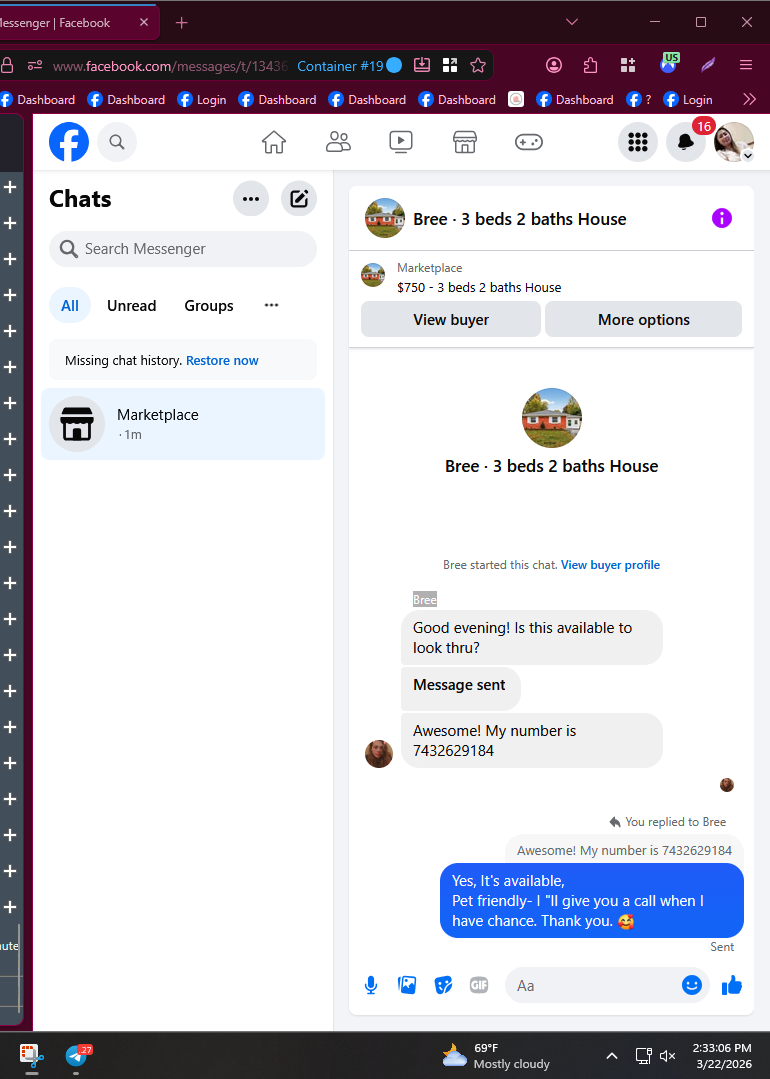Open Facebook Home feed icon
Viewport: 770px width, 1079px height.
pyautogui.click(x=274, y=142)
